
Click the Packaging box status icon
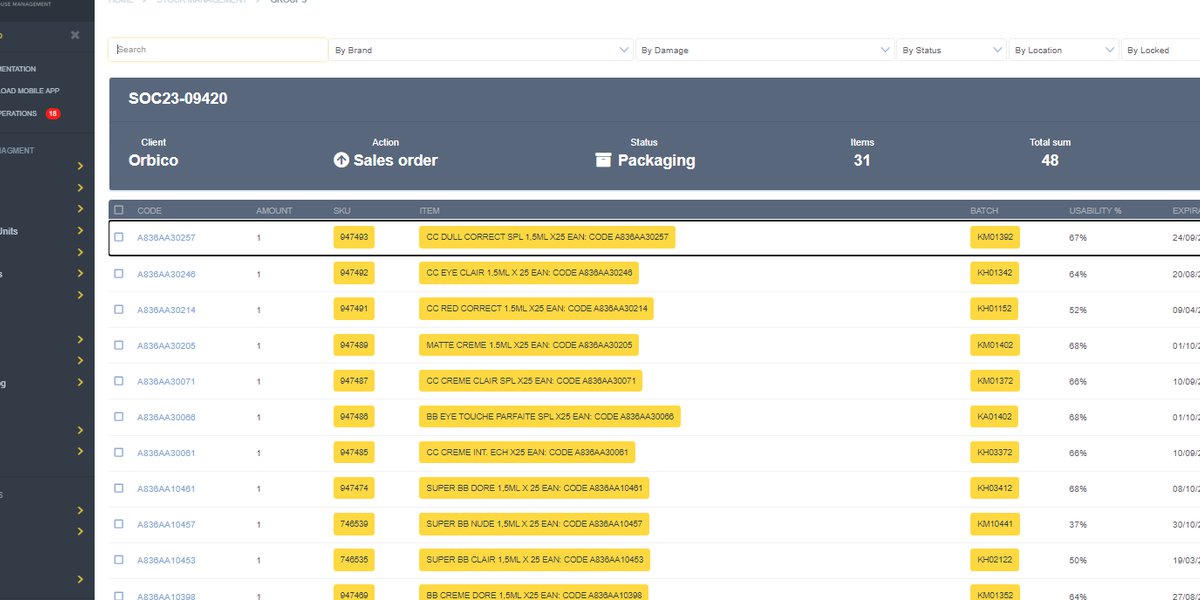pos(603,160)
